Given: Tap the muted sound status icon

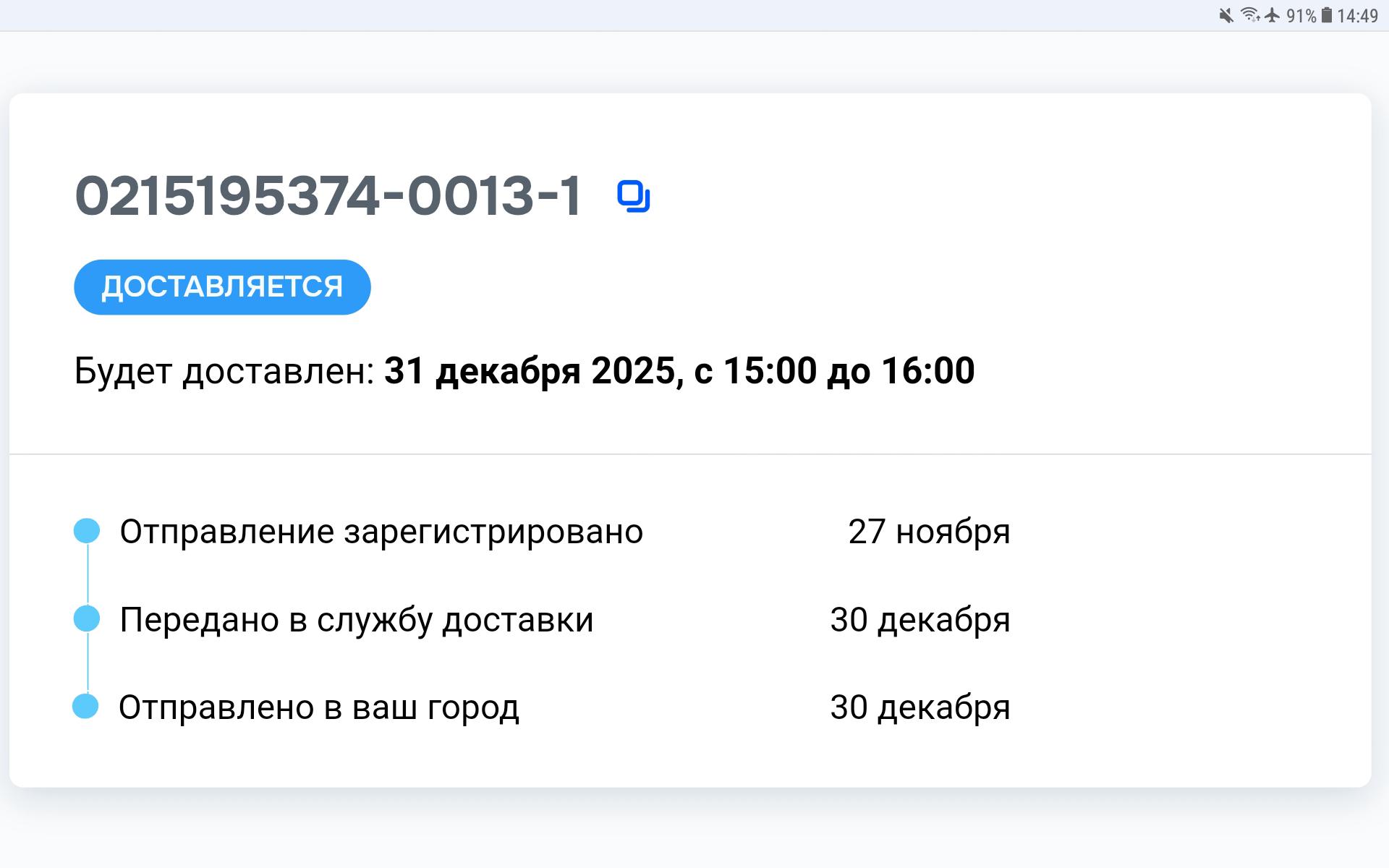Looking at the screenshot, I should (x=1226, y=16).
